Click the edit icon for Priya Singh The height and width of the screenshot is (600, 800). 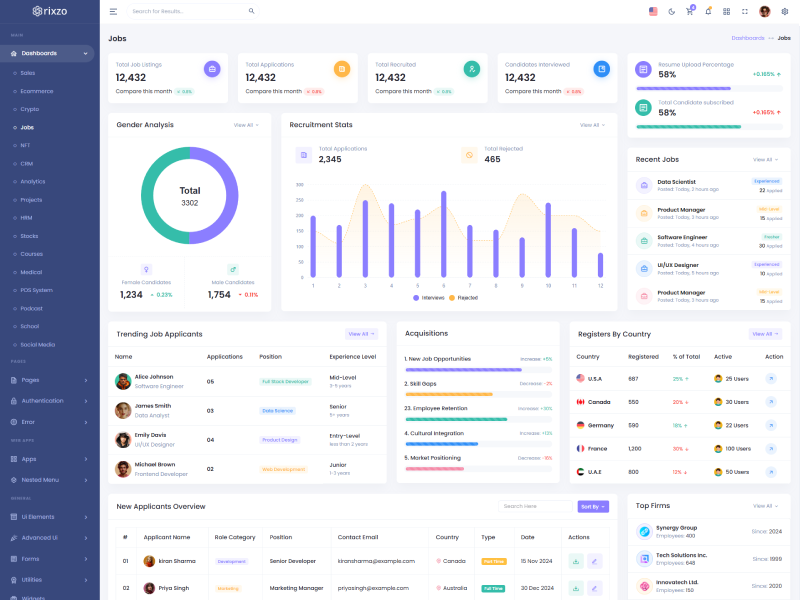(x=595, y=588)
